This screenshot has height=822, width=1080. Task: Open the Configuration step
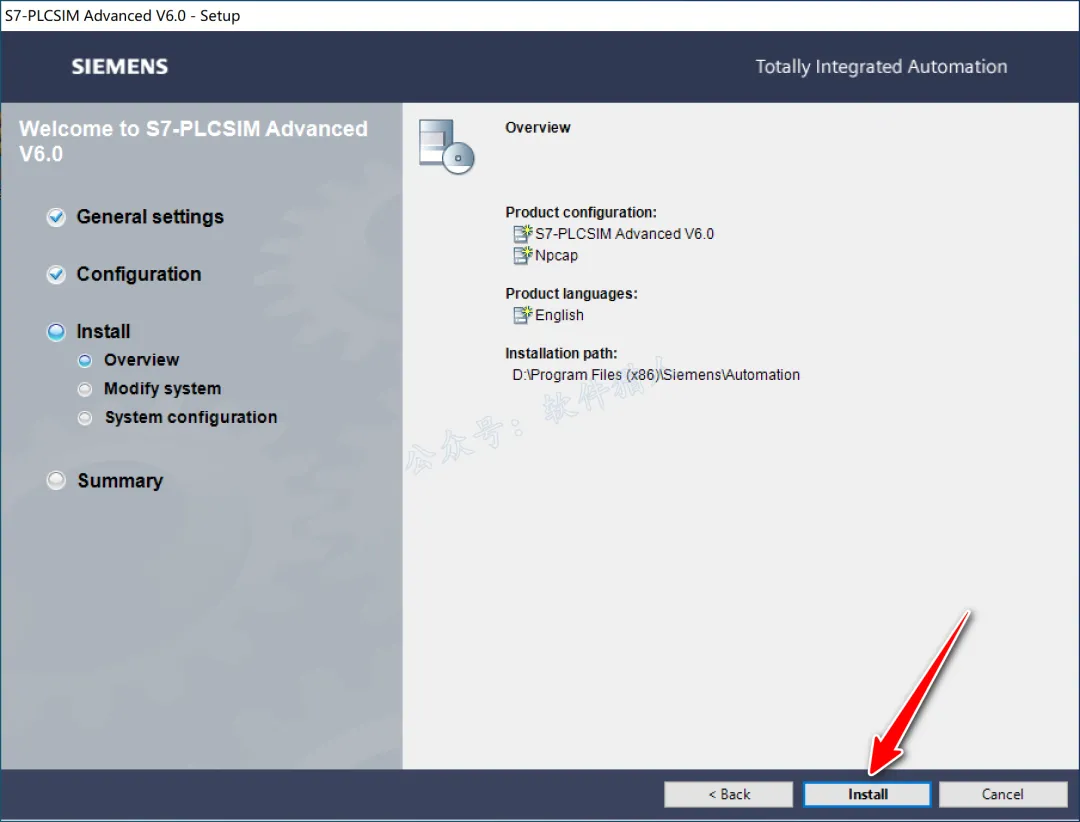pos(138,274)
